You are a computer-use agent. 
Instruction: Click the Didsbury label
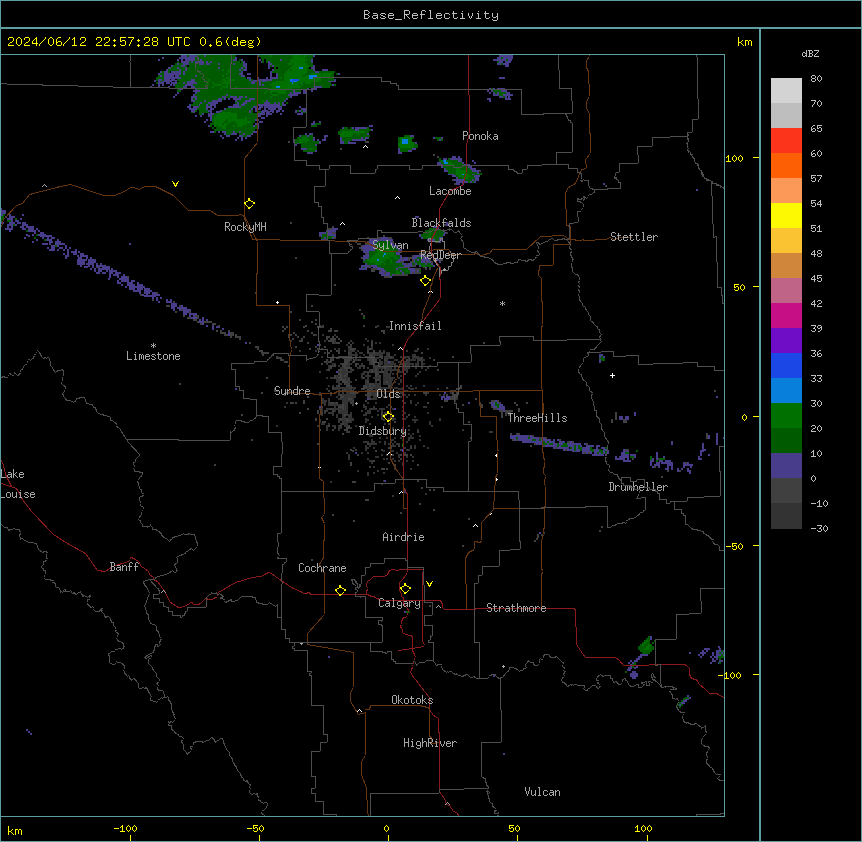point(383,431)
